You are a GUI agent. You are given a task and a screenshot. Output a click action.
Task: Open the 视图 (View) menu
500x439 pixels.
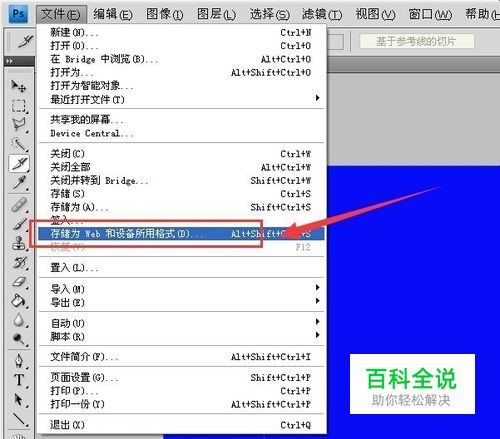tap(375, 14)
